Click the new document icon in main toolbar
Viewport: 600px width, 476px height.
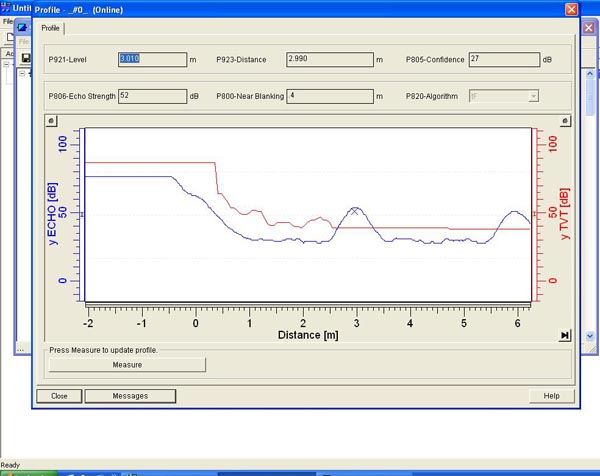coord(10,37)
